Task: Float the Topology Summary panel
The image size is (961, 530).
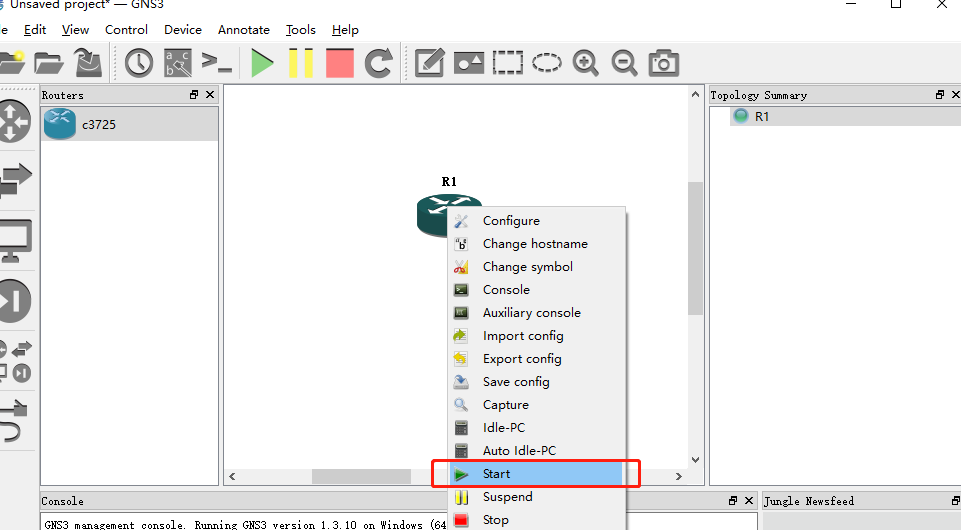Action: click(x=940, y=94)
